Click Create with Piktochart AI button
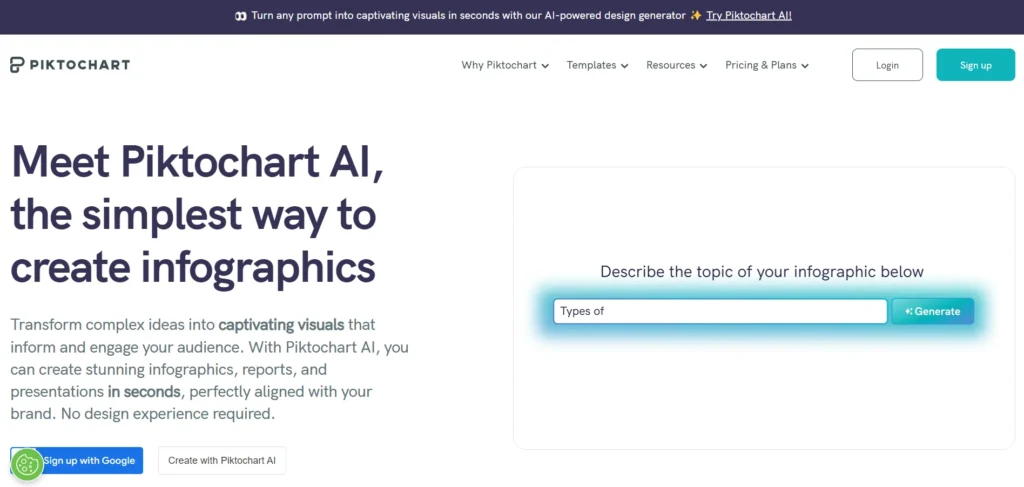 (222, 460)
